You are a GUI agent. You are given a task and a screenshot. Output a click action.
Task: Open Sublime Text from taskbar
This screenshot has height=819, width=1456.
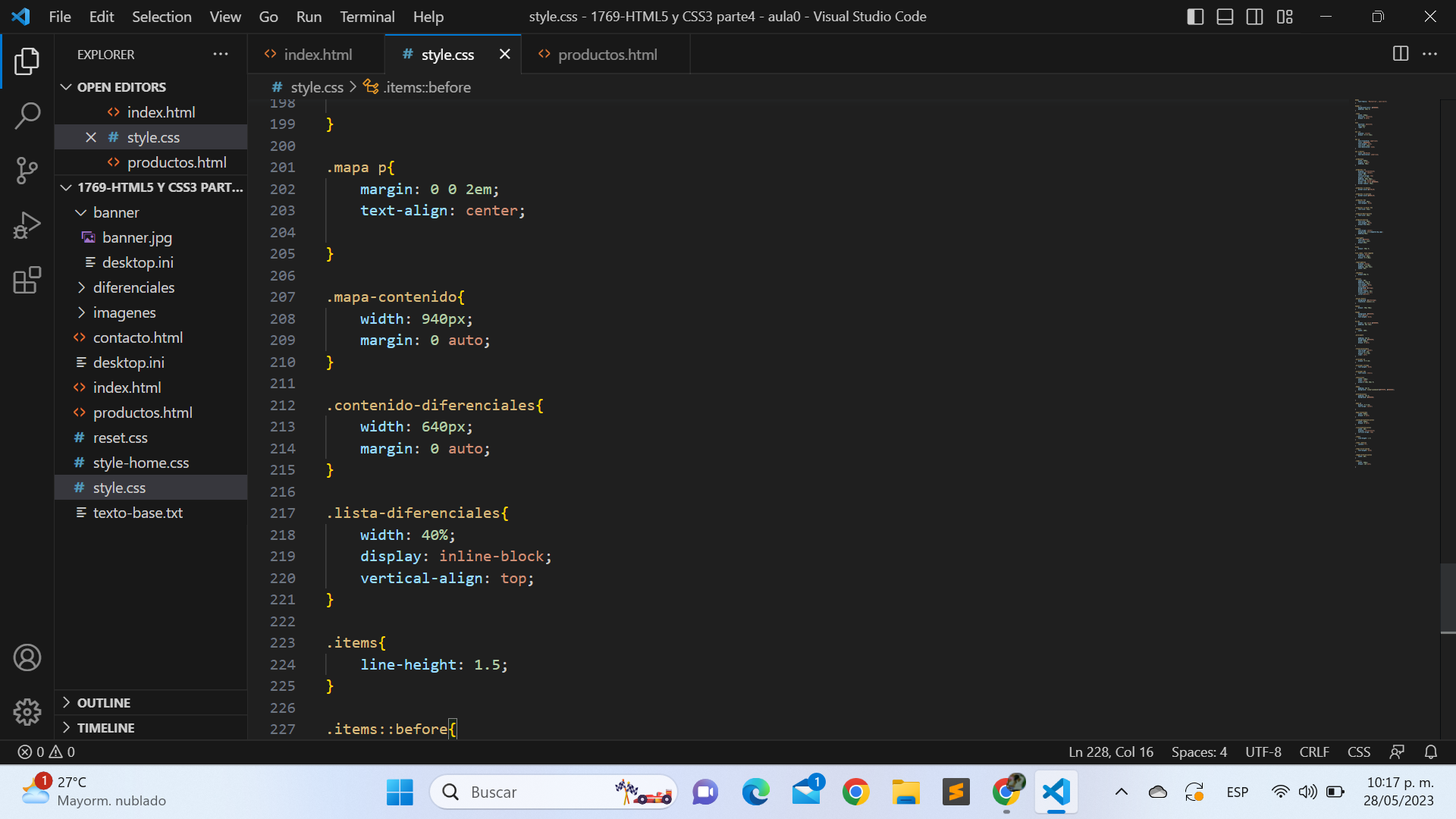955,792
